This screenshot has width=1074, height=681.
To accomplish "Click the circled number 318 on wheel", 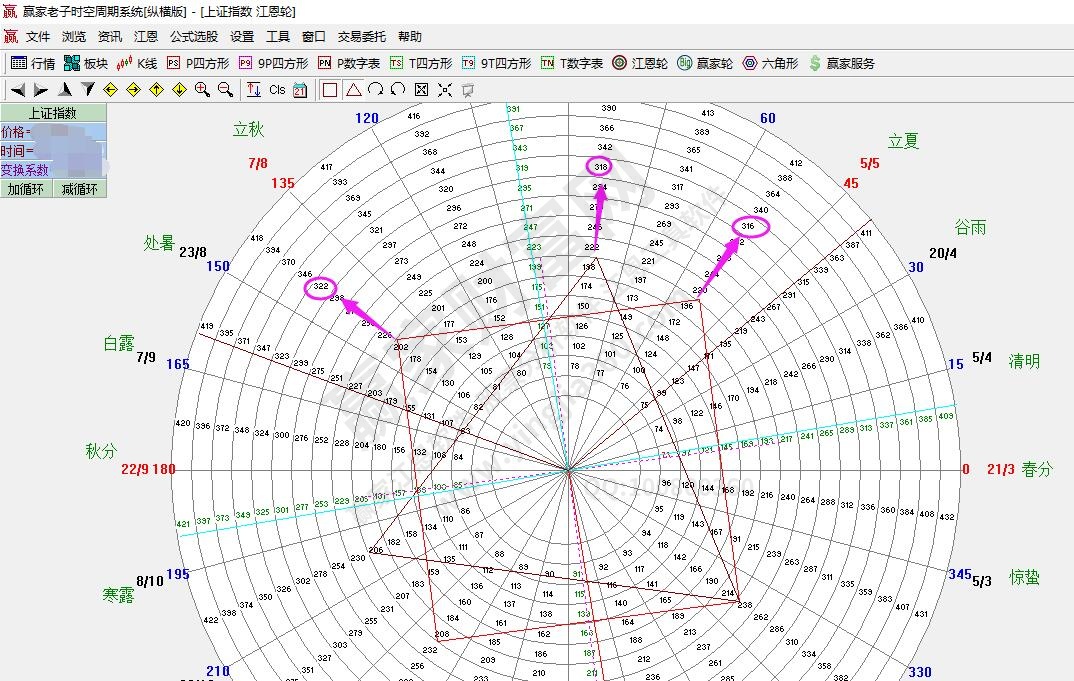I will [x=601, y=166].
